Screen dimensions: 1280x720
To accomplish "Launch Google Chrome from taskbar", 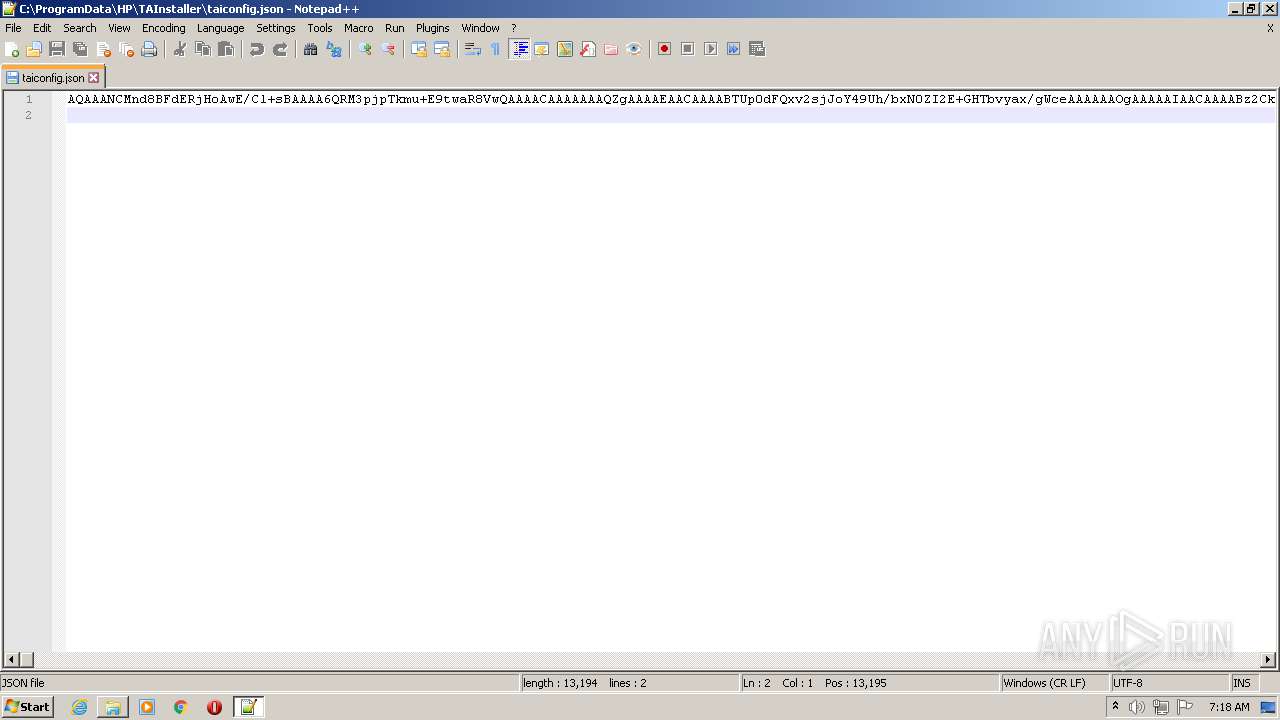I will click(181, 707).
